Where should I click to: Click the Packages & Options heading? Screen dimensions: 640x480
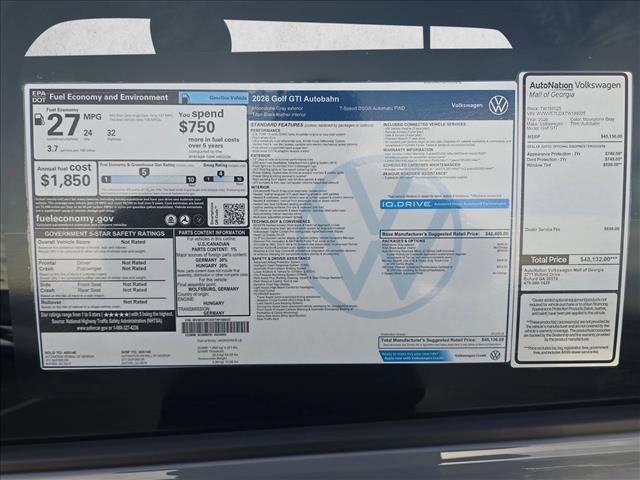click(403, 241)
